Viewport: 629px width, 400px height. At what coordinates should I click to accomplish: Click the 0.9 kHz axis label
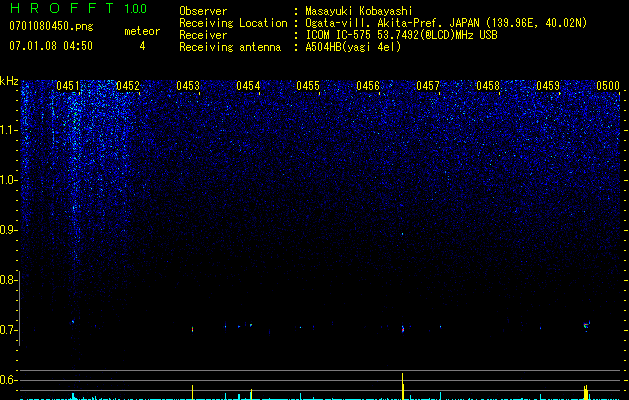coord(9,230)
